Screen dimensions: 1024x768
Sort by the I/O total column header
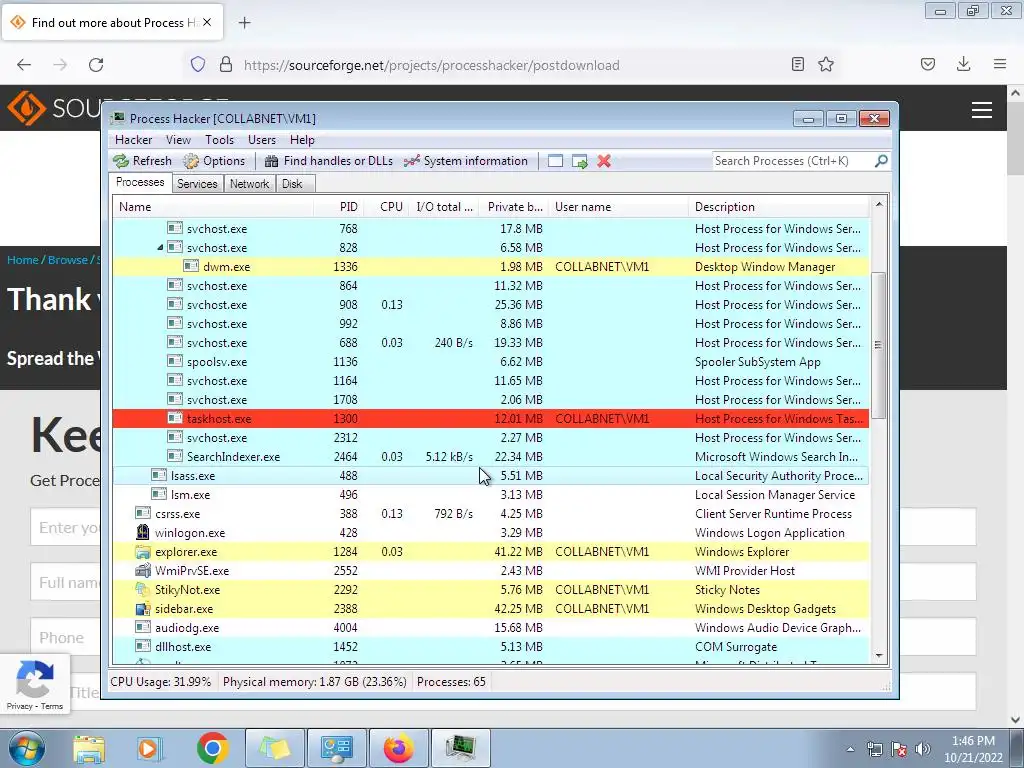pos(444,206)
